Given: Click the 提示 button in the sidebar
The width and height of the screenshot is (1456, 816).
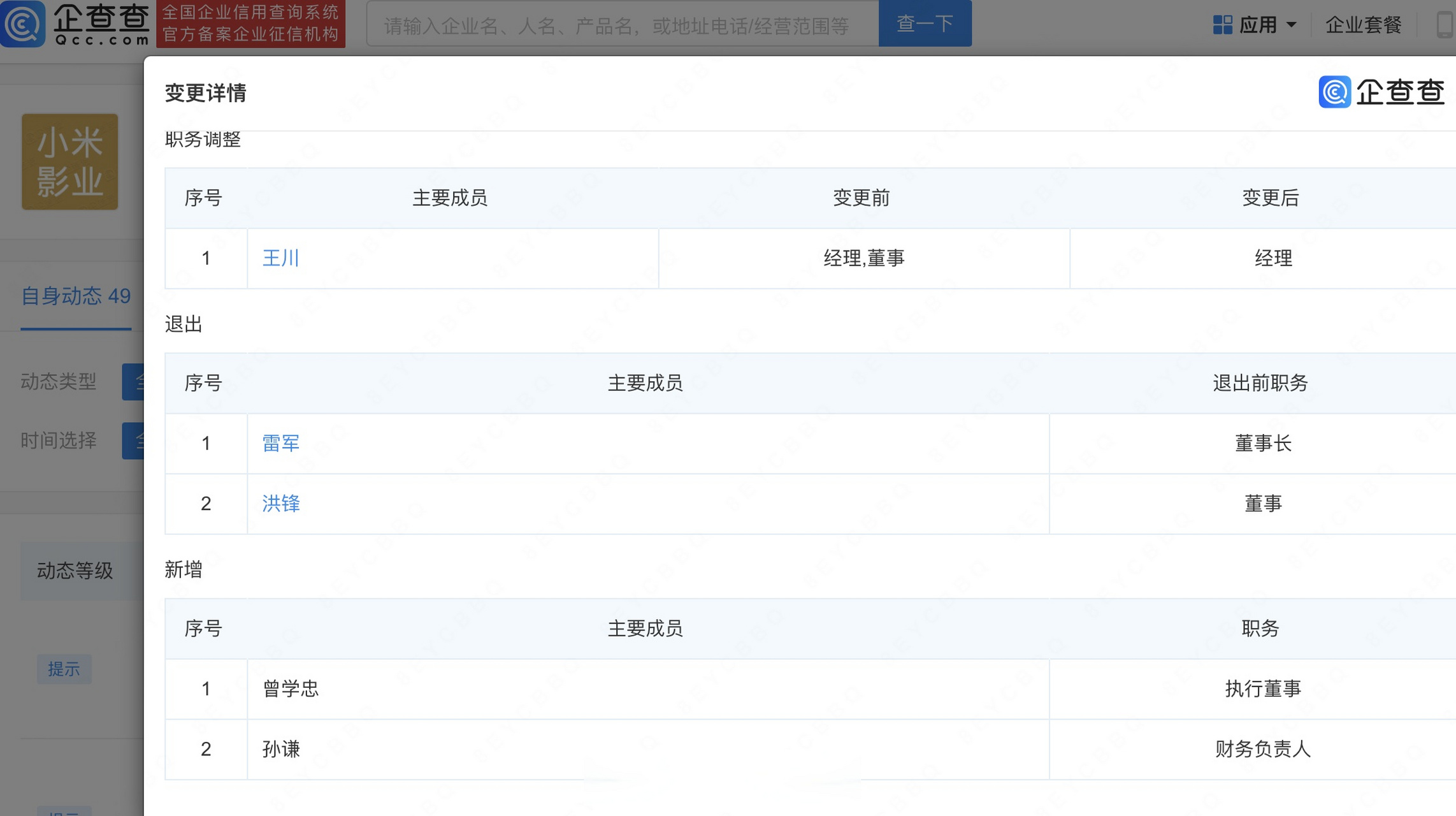Looking at the screenshot, I should tap(64, 669).
